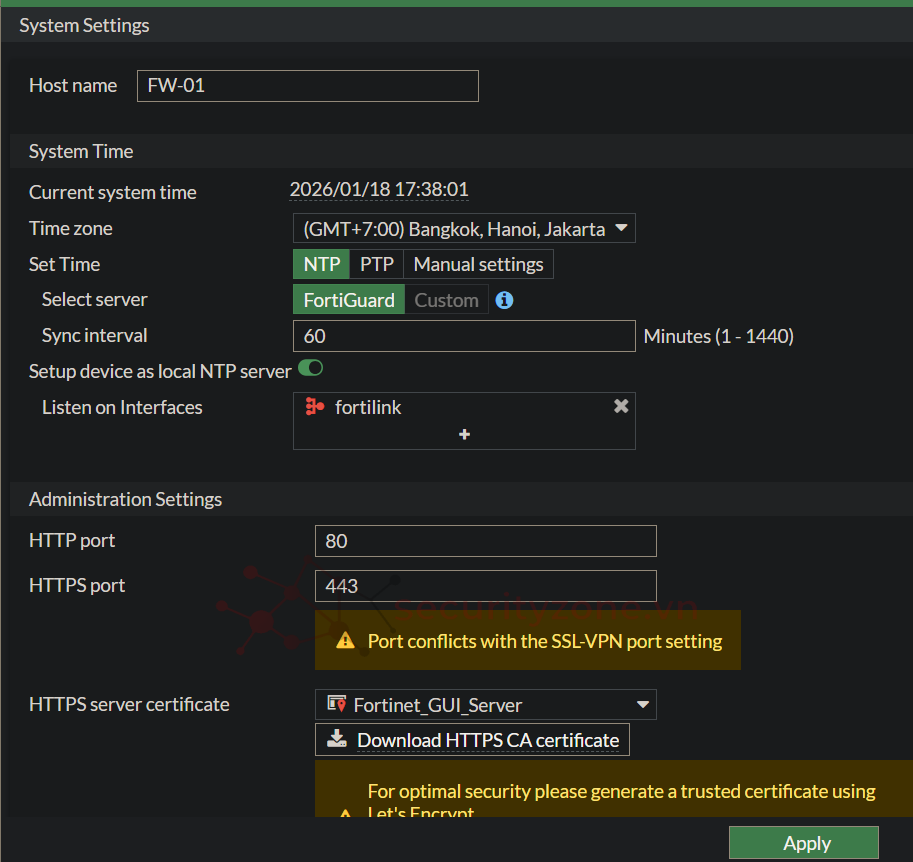Click the info icon beside Custom server

[504, 300]
